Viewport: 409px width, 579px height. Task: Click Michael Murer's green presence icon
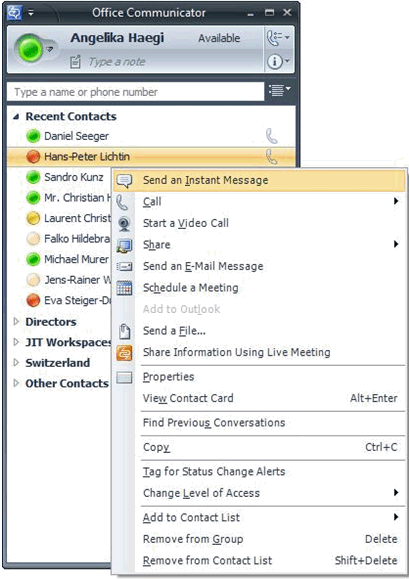[33, 259]
